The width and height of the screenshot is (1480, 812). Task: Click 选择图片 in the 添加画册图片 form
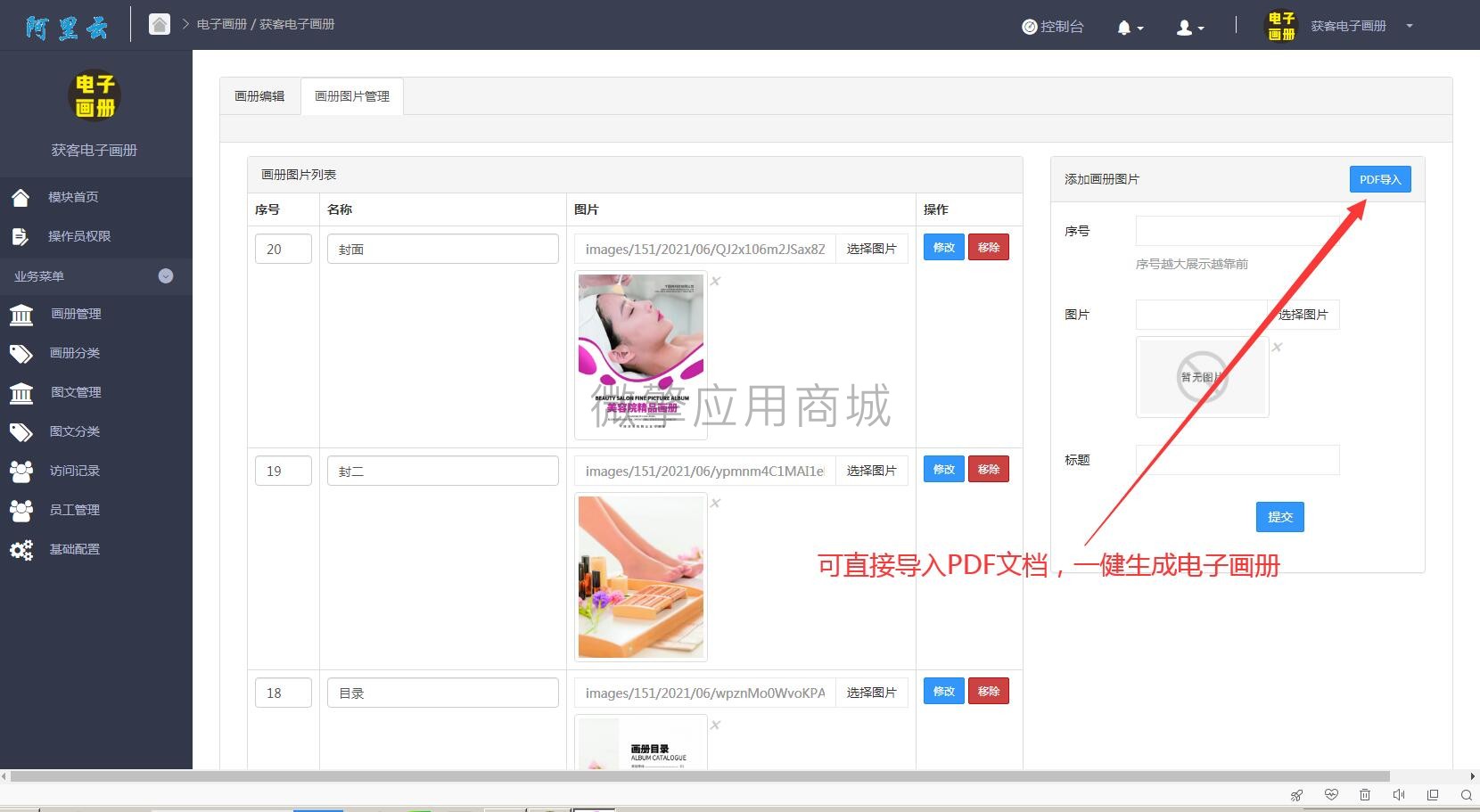1303,315
